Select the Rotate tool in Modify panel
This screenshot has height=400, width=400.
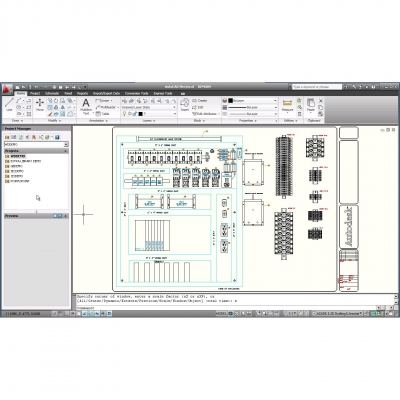pyautogui.click(x=56, y=100)
